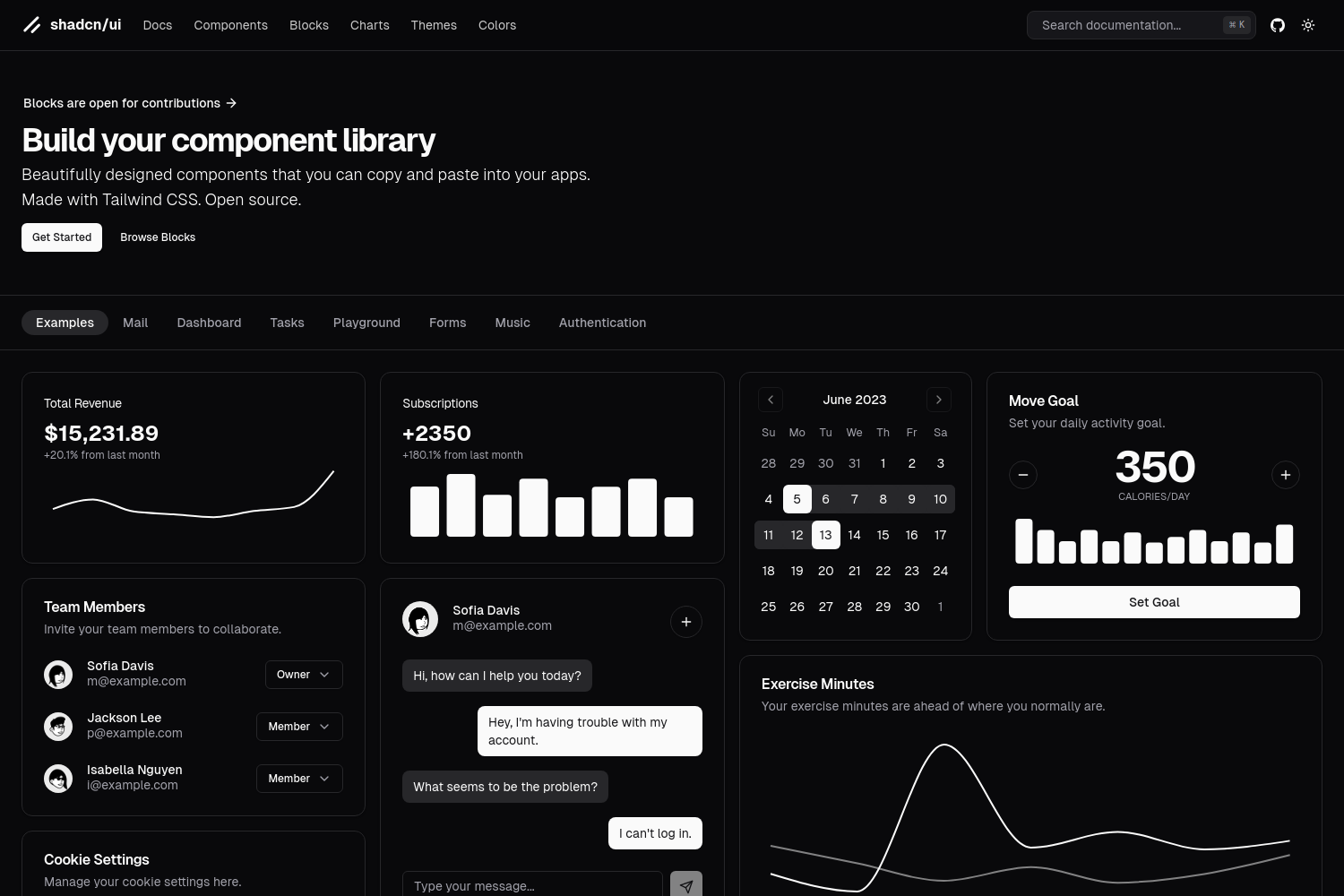The height and width of the screenshot is (896, 1344).
Task: Open the Authentication example tab
Action: click(x=602, y=323)
